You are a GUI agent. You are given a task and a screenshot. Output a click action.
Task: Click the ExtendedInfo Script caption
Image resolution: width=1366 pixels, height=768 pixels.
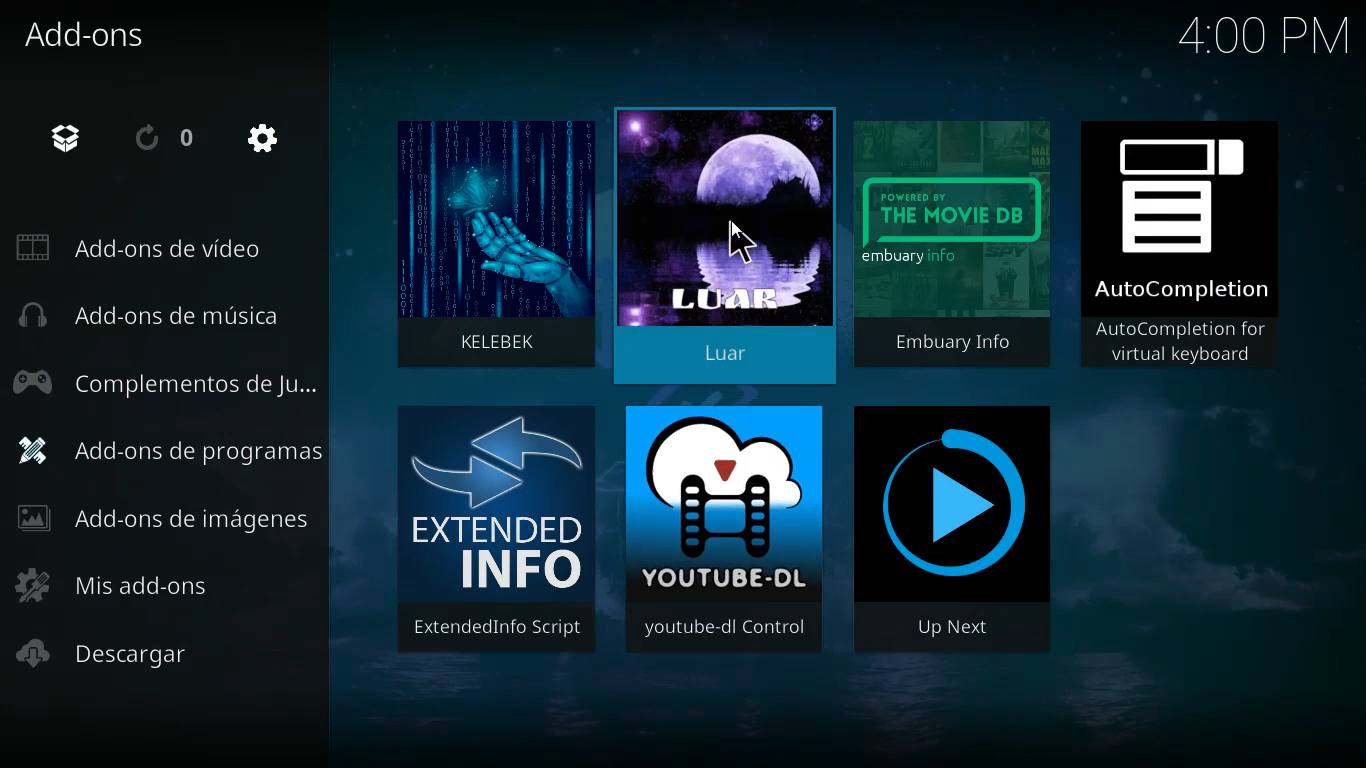(x=497, y=627)
